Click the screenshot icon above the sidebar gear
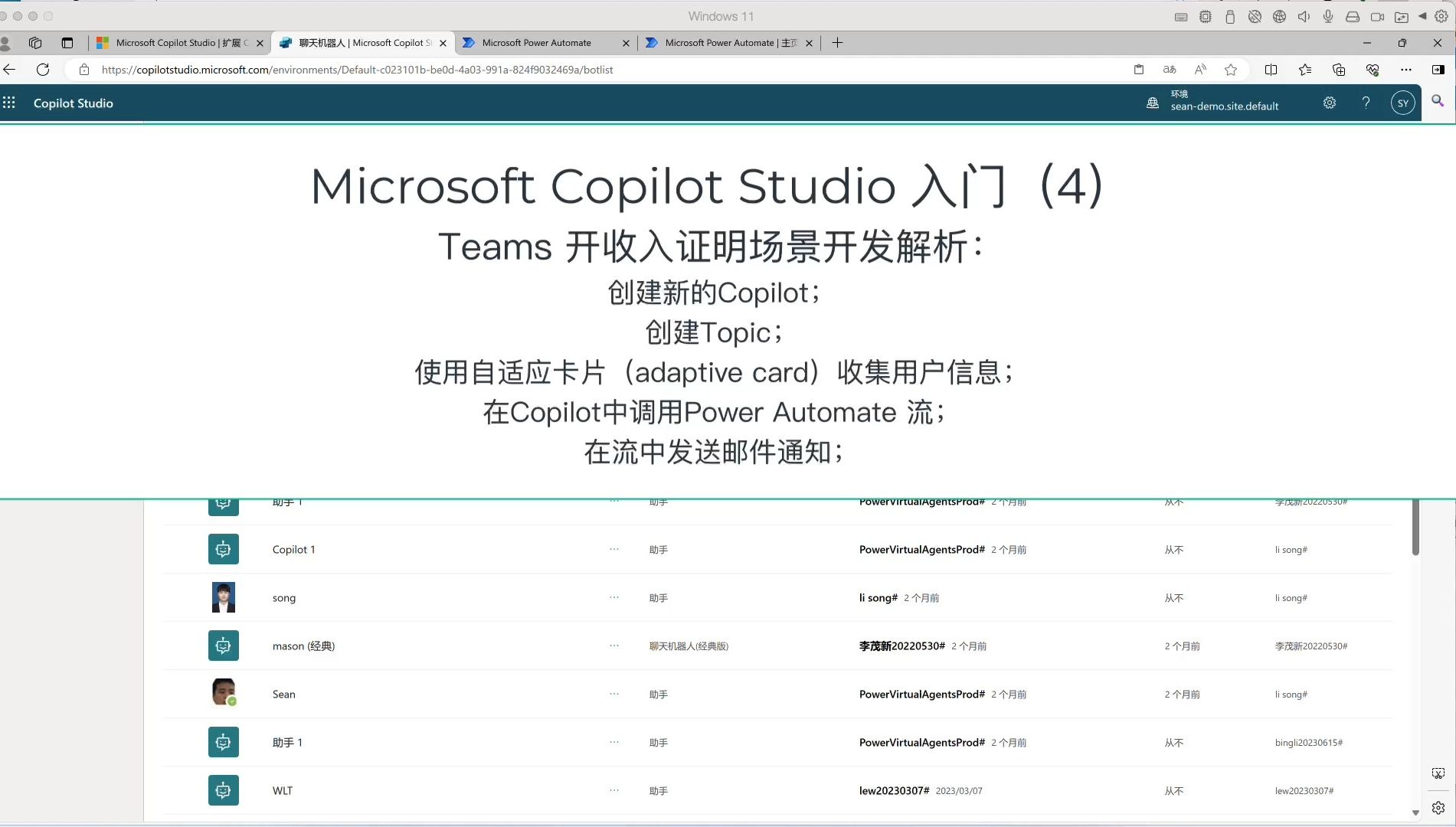The image size is (1456, 827). coord(1438,773)
